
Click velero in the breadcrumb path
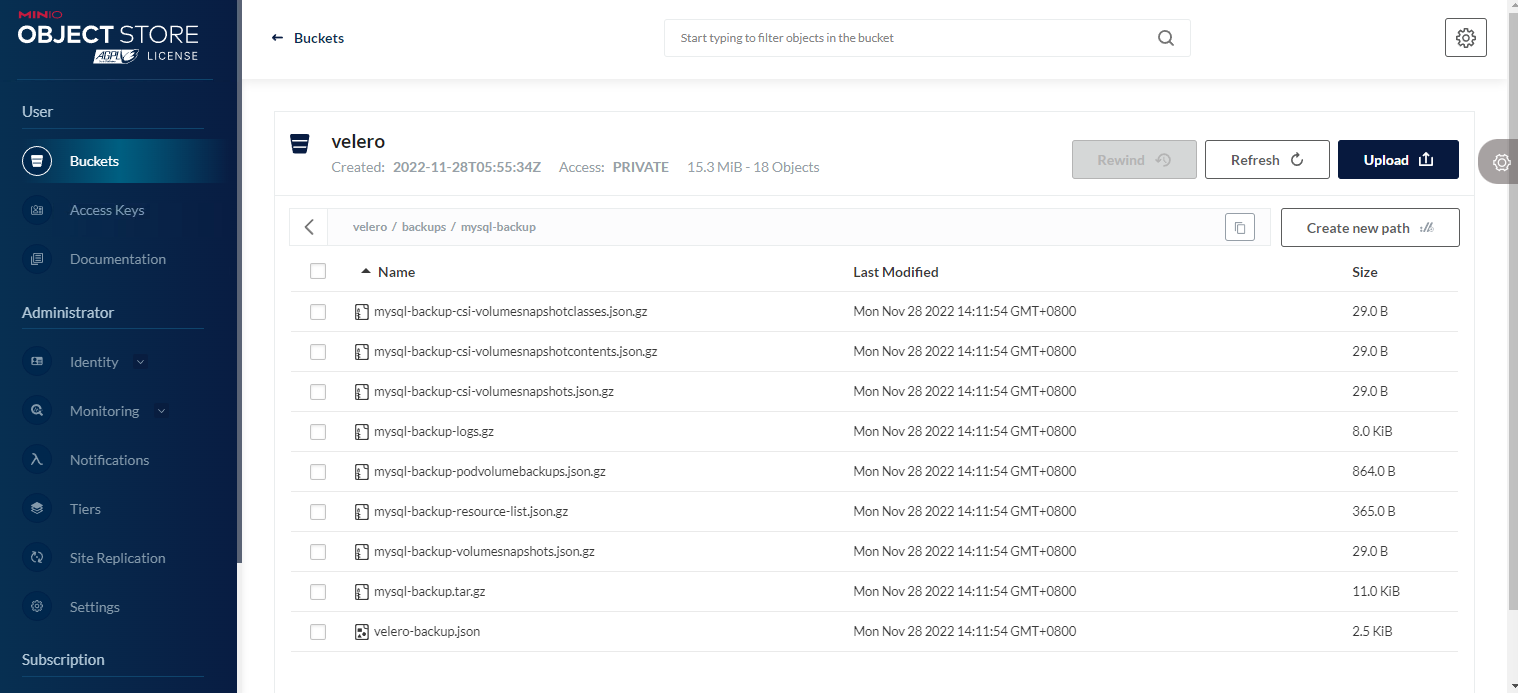point(370,227)
